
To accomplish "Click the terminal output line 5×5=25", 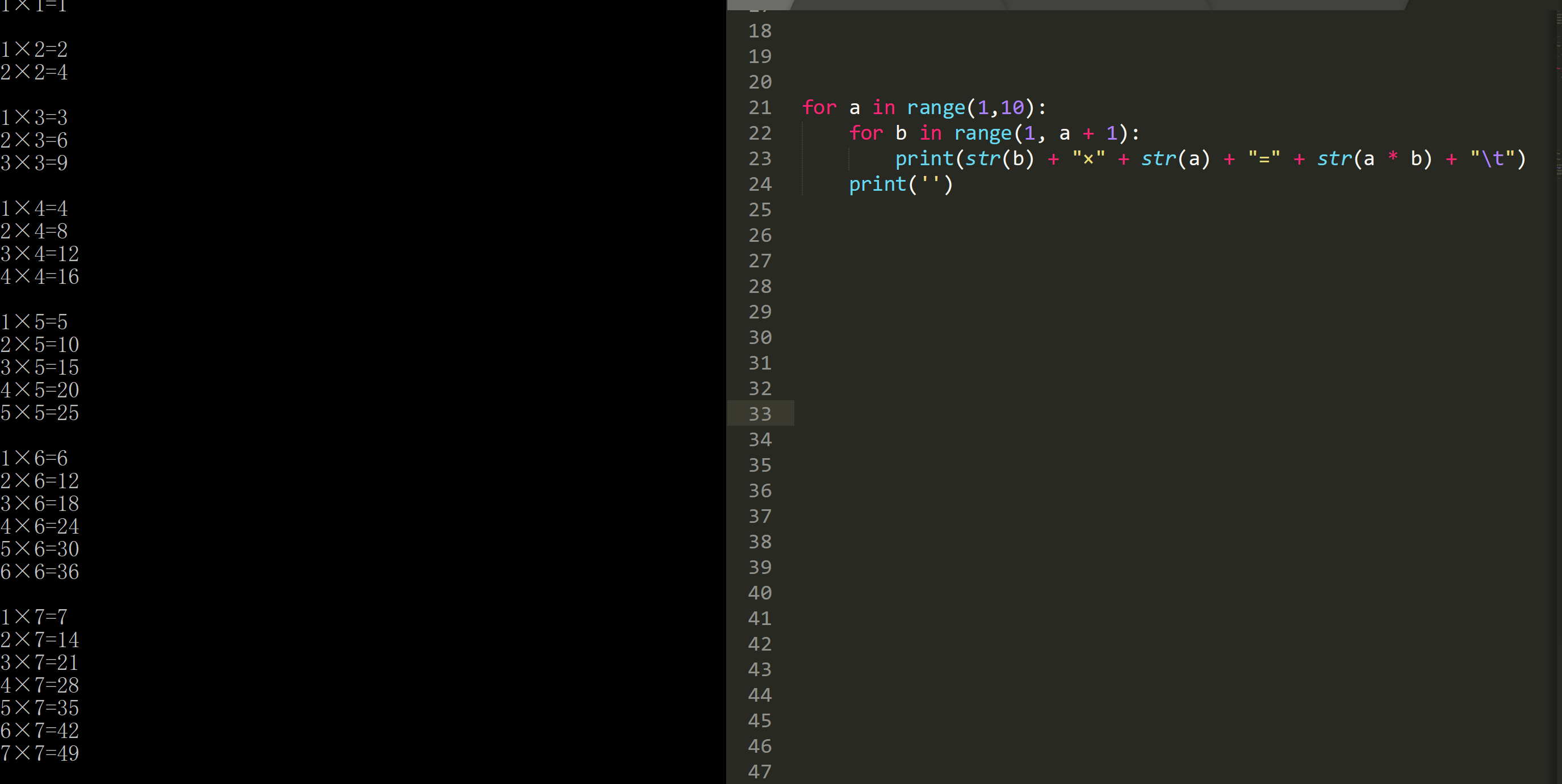I will [40, 412].
